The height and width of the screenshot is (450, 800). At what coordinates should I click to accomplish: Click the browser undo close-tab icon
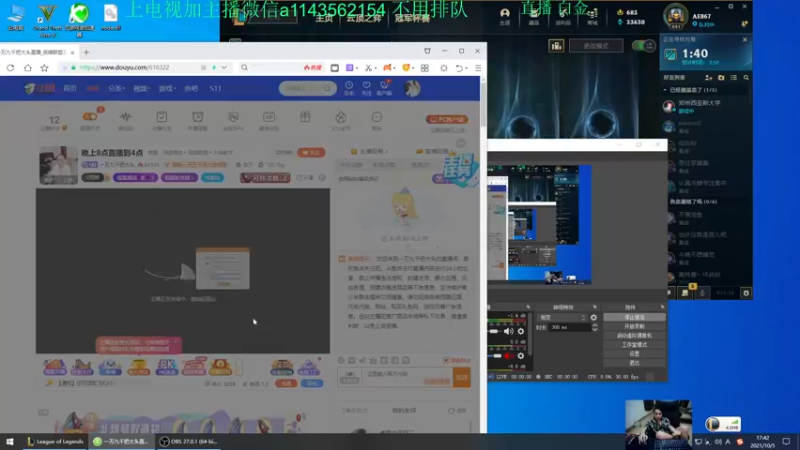pyautogui.click(x=459, y=68)
